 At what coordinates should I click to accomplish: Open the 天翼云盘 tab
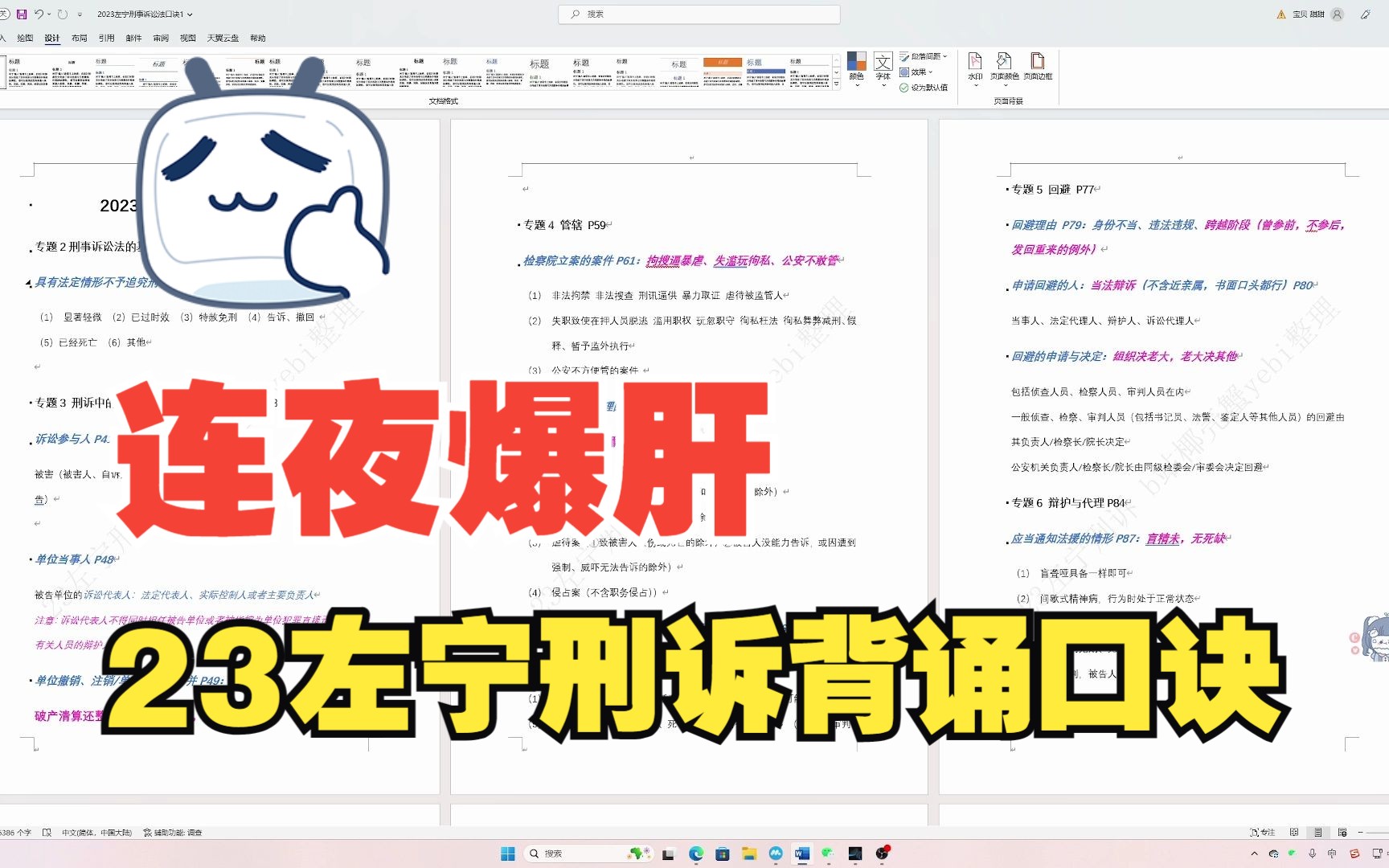223,38
